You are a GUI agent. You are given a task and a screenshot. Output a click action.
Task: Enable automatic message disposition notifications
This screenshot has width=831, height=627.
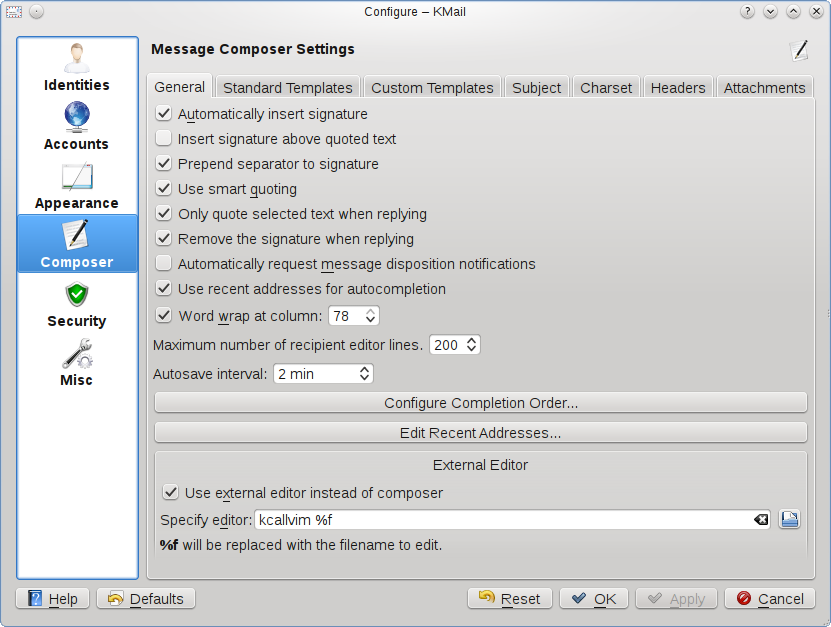coord(164,263)
